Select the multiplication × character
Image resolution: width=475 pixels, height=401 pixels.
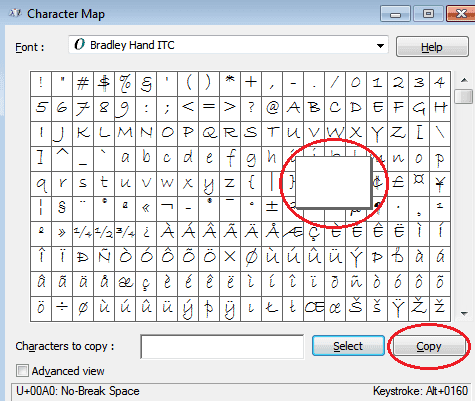click(230, 258)
